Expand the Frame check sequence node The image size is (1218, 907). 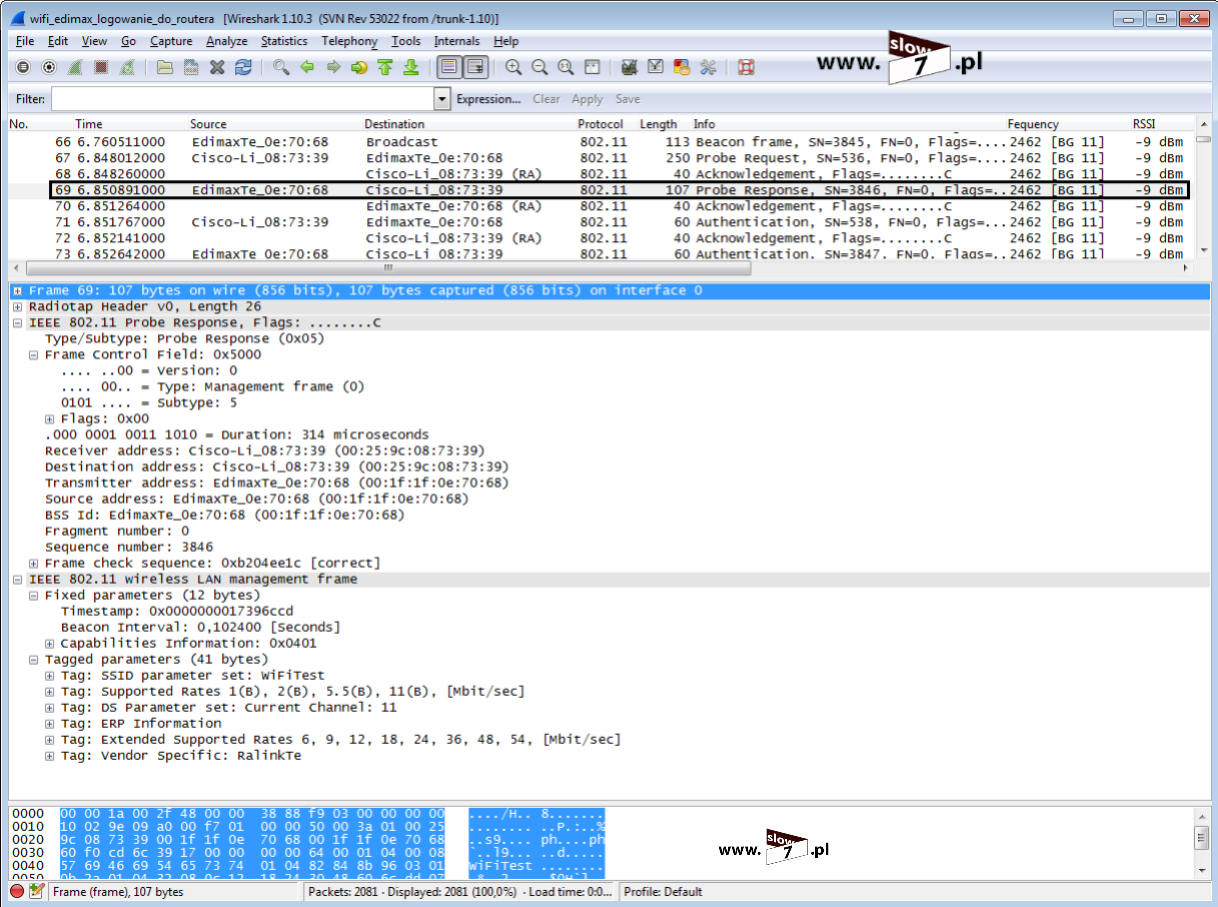(x=33, y=563)
